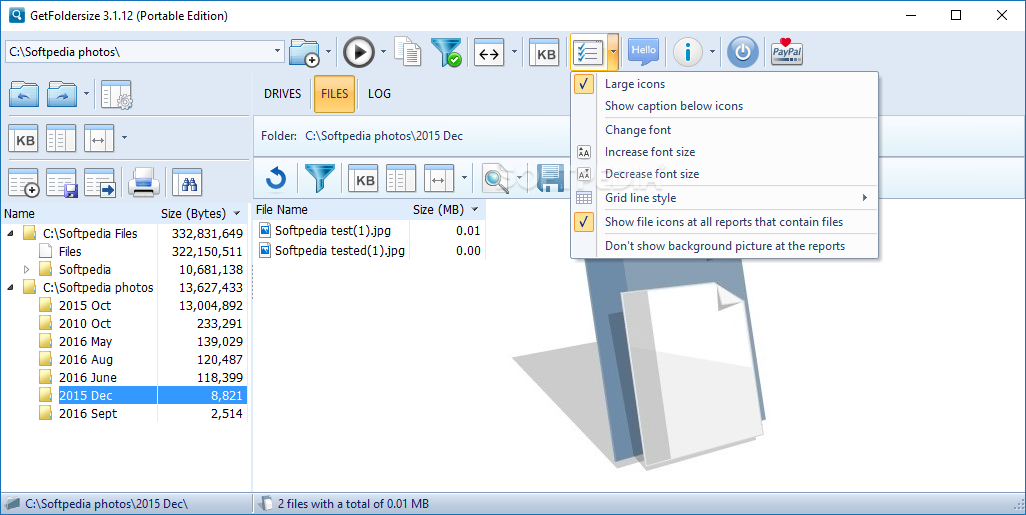
Task: Click the columns icon in files toolbar
Action: (x=401, y=179)
